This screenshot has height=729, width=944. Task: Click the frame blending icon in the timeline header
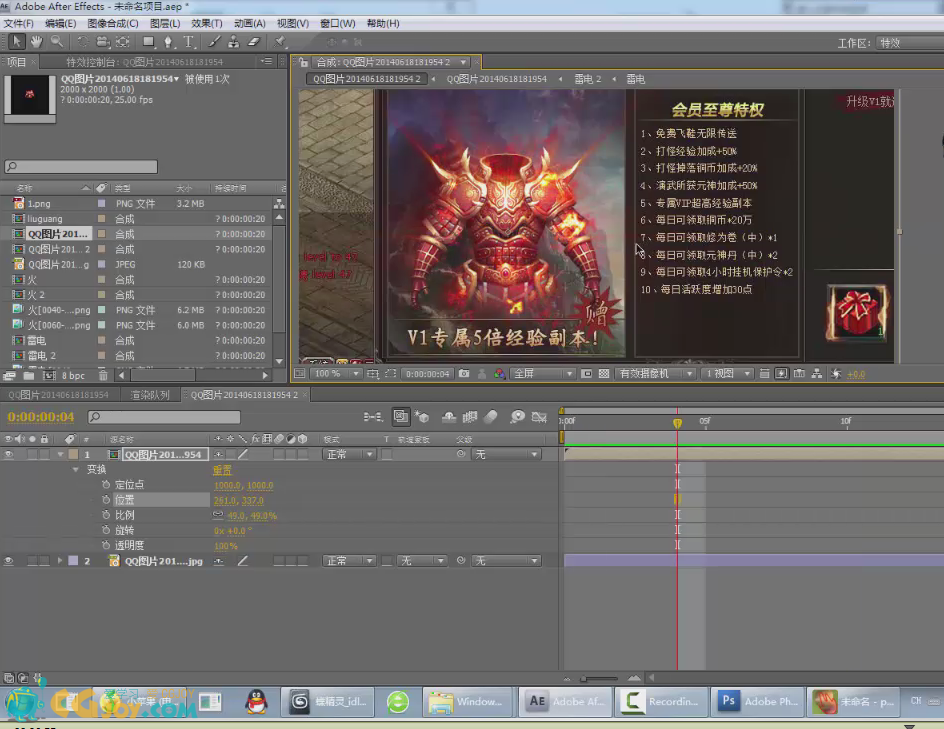point(470,417)
